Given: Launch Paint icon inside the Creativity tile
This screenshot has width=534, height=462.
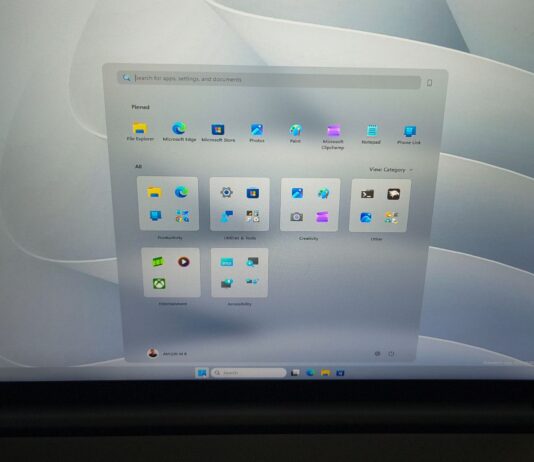Looking at the screenshot, I should [323, 194].
